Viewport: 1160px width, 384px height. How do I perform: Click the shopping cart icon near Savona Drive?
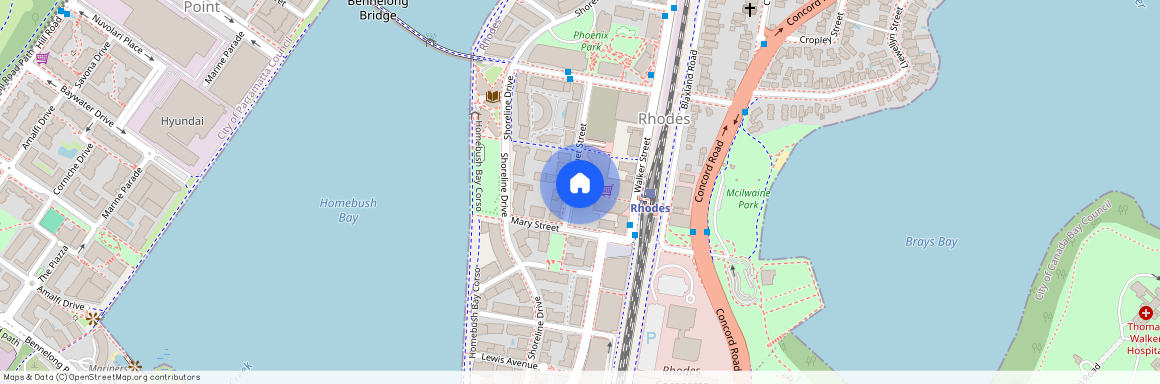coord(42,58)
